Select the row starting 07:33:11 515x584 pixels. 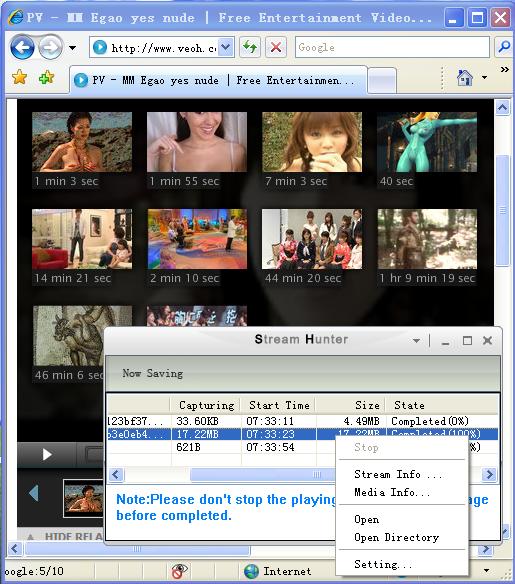303,421
